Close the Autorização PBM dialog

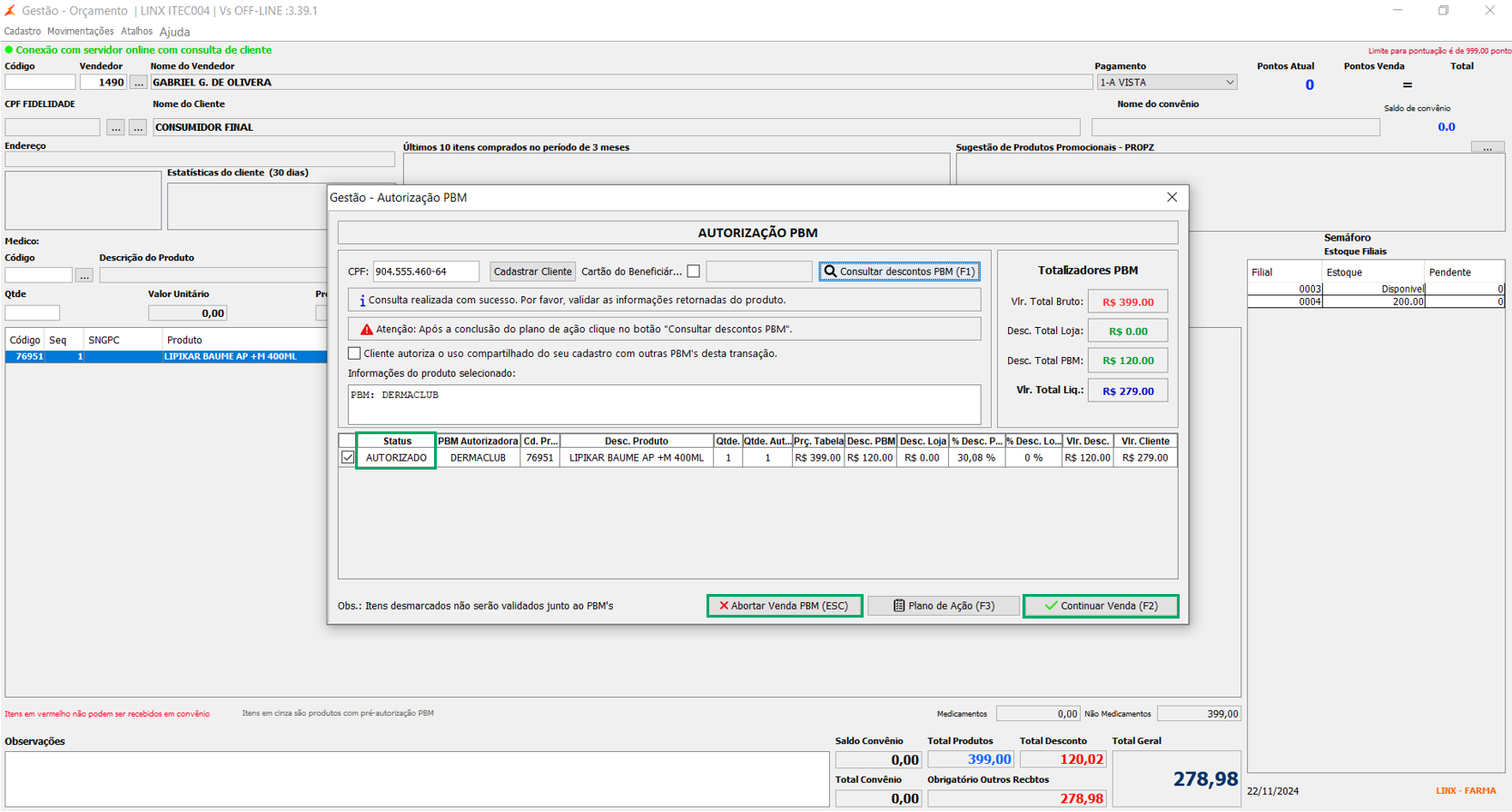tap(1171, 197)
